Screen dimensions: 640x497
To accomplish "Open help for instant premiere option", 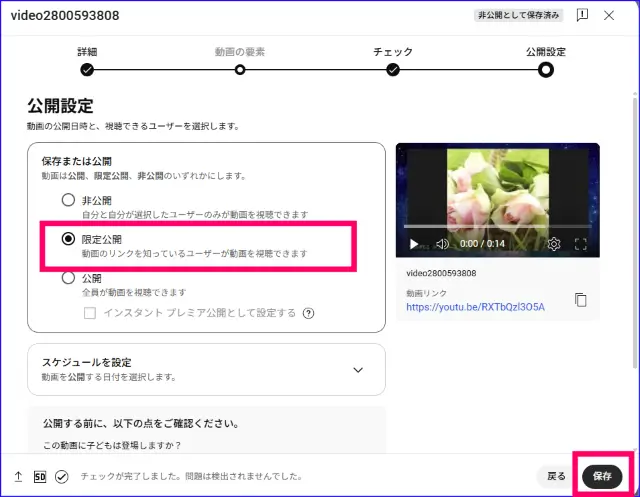I will [309, 313].
